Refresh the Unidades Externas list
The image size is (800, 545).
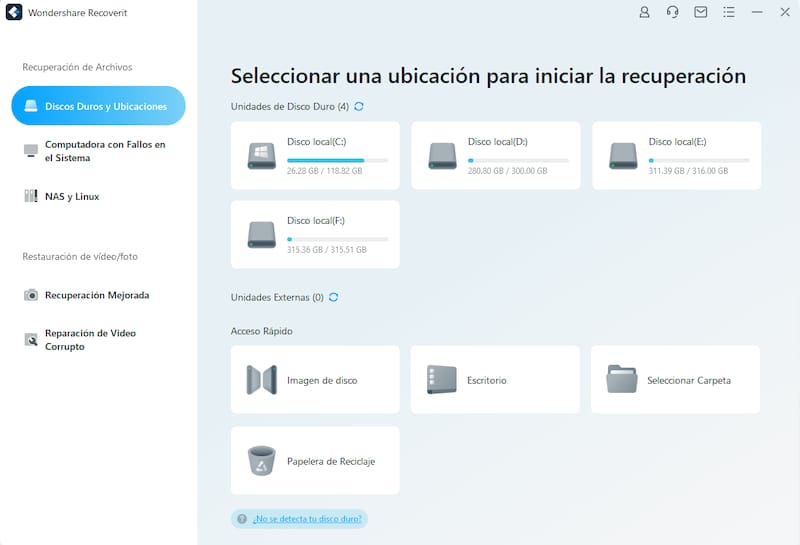[333, 297]
